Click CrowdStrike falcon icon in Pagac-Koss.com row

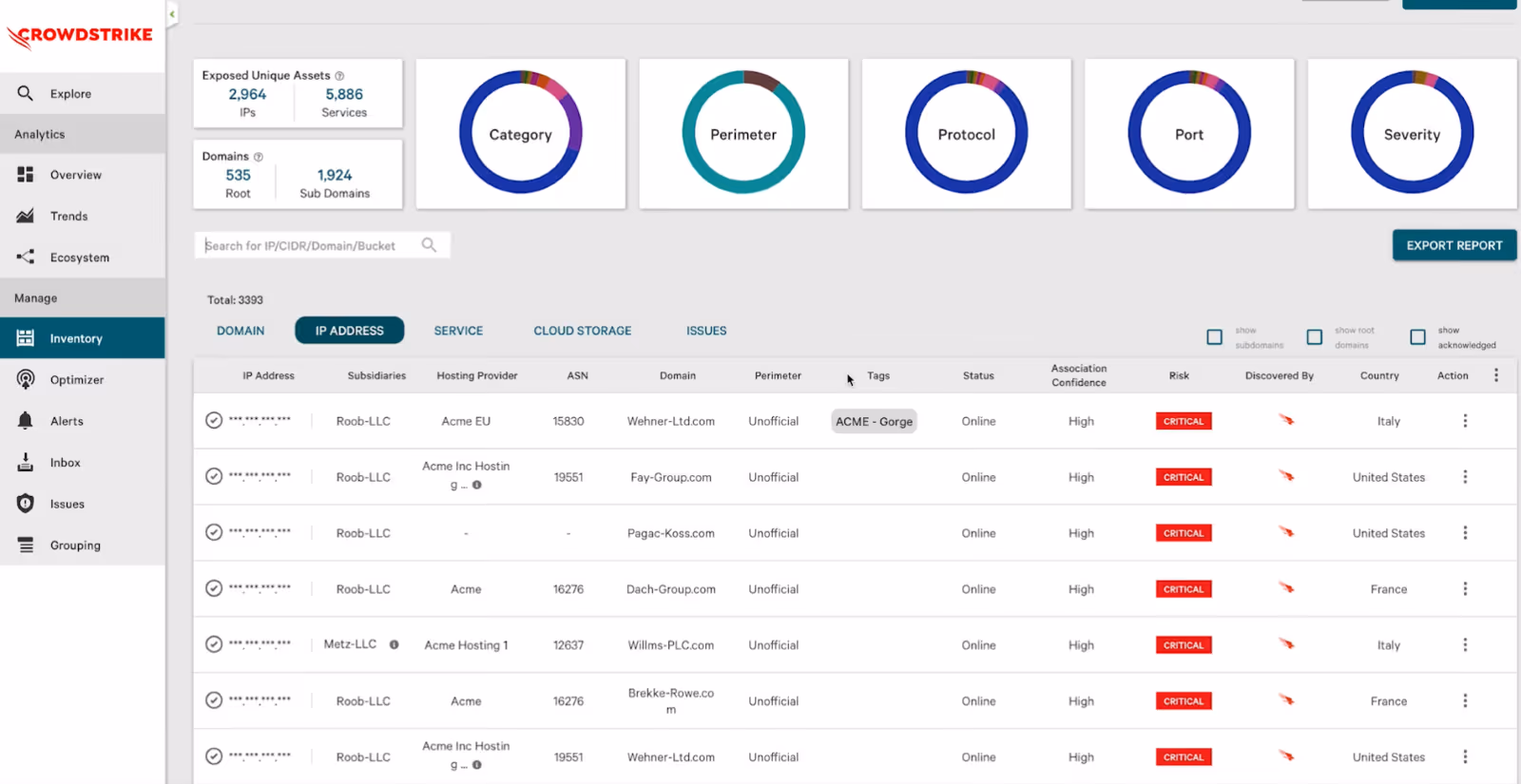click(1286, 532)
